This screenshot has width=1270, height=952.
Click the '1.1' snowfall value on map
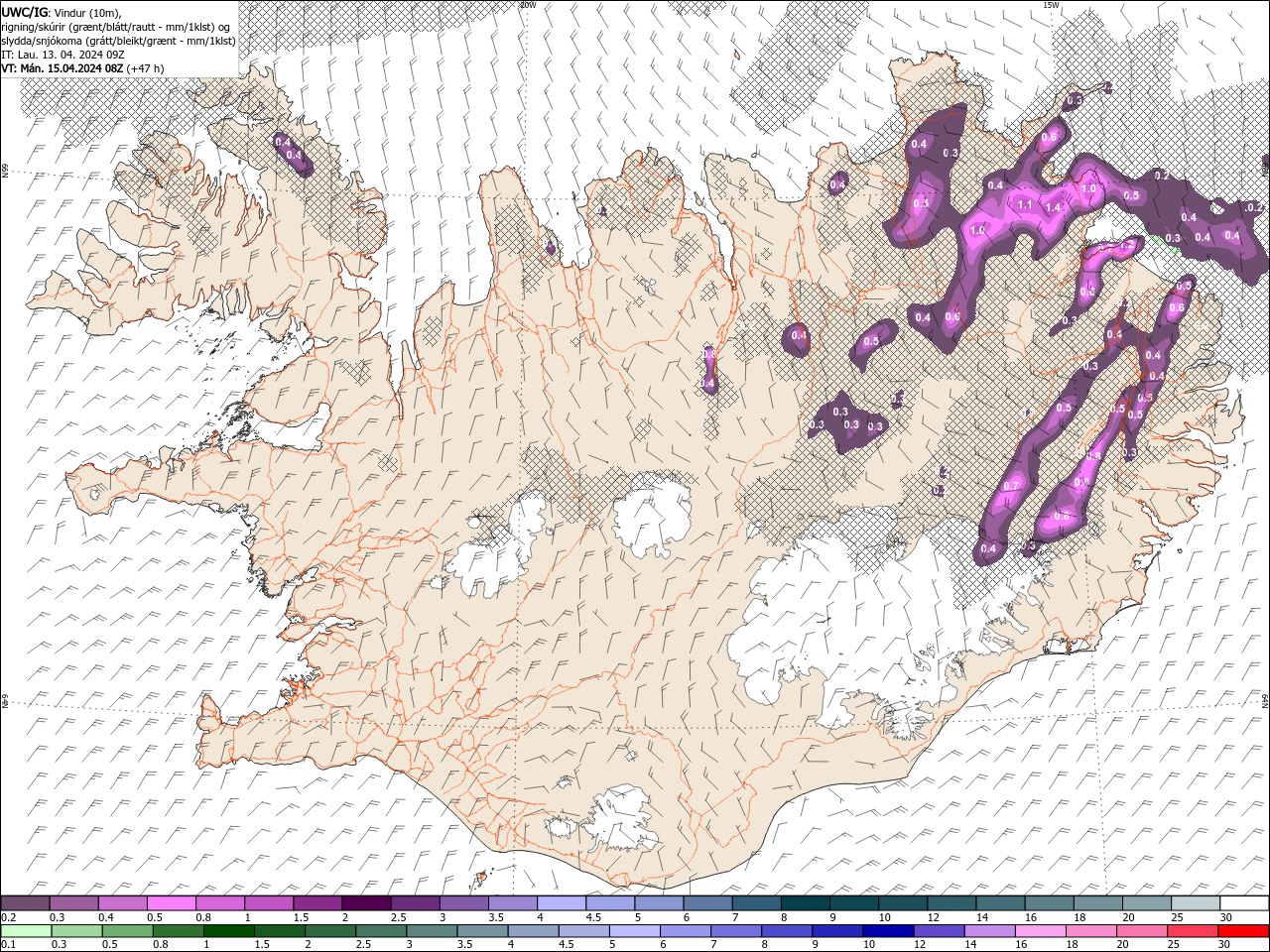coord(1025,205)
